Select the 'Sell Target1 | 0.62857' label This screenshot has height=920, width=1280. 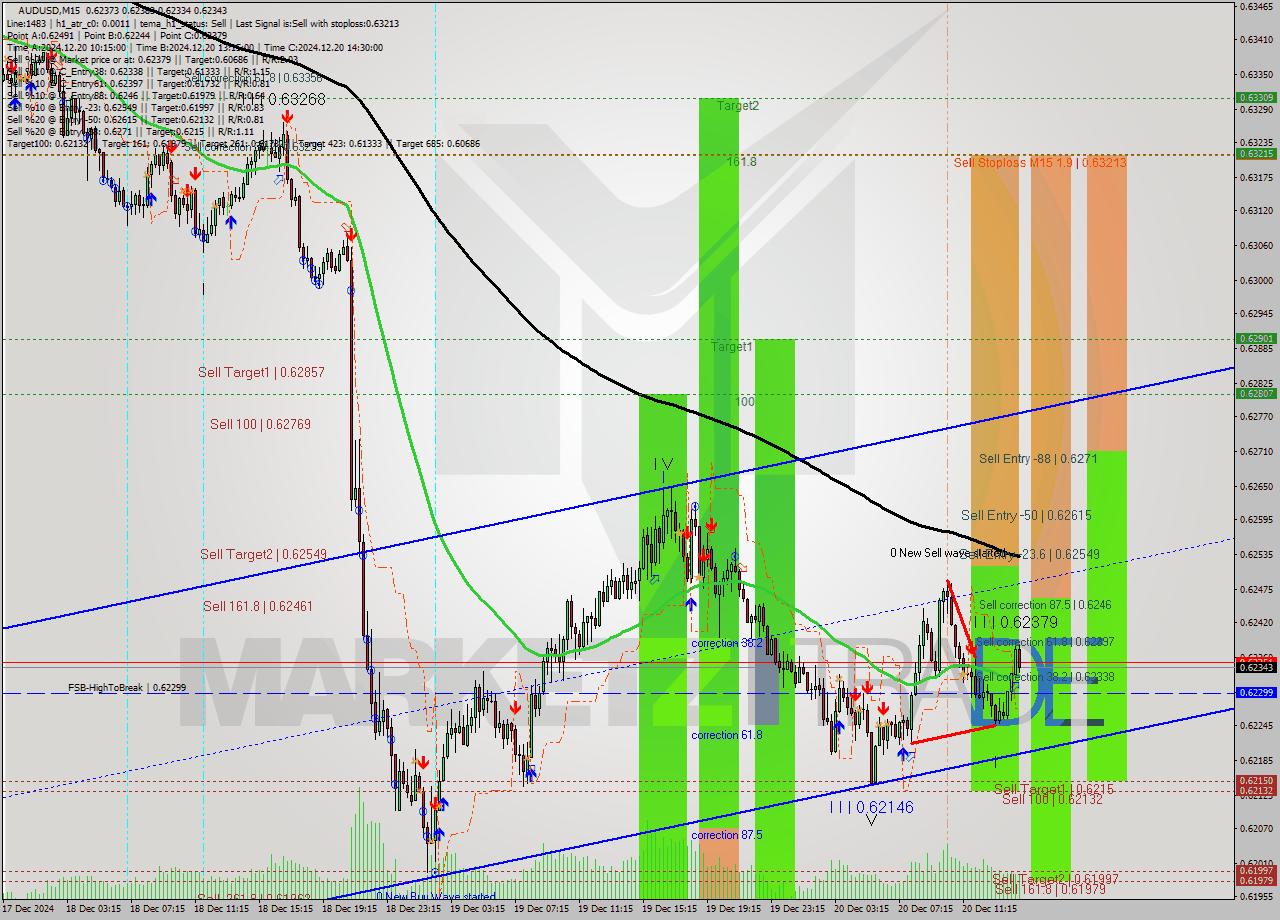[x=261, y=372]
